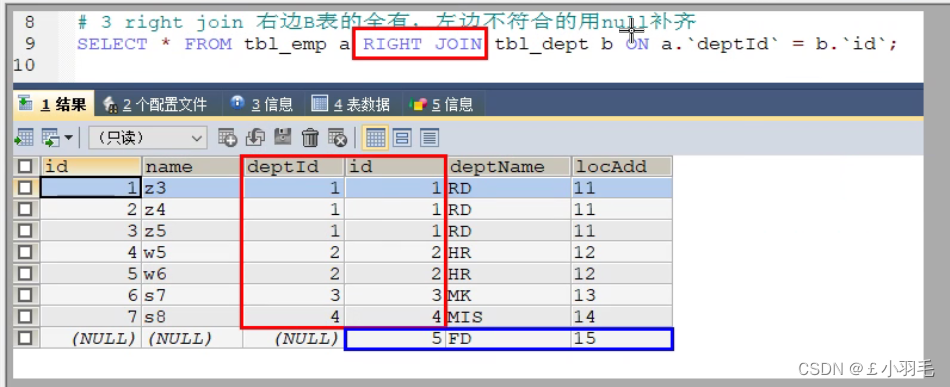The height and width of the screenshot is (387, 950).
Task: Check the row checkbox for w5
Action: tap(25, 253)
